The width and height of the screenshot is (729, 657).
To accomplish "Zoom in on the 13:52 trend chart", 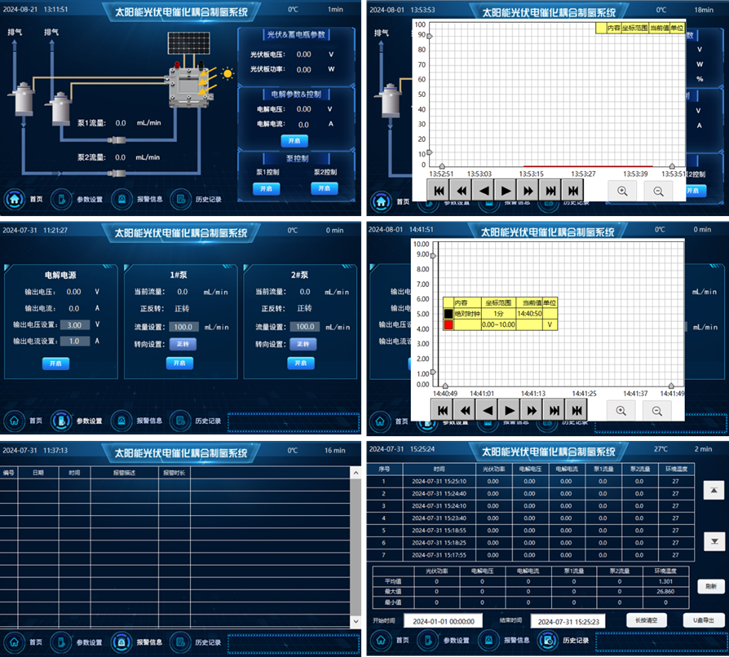I will click(x=622, y=190).
